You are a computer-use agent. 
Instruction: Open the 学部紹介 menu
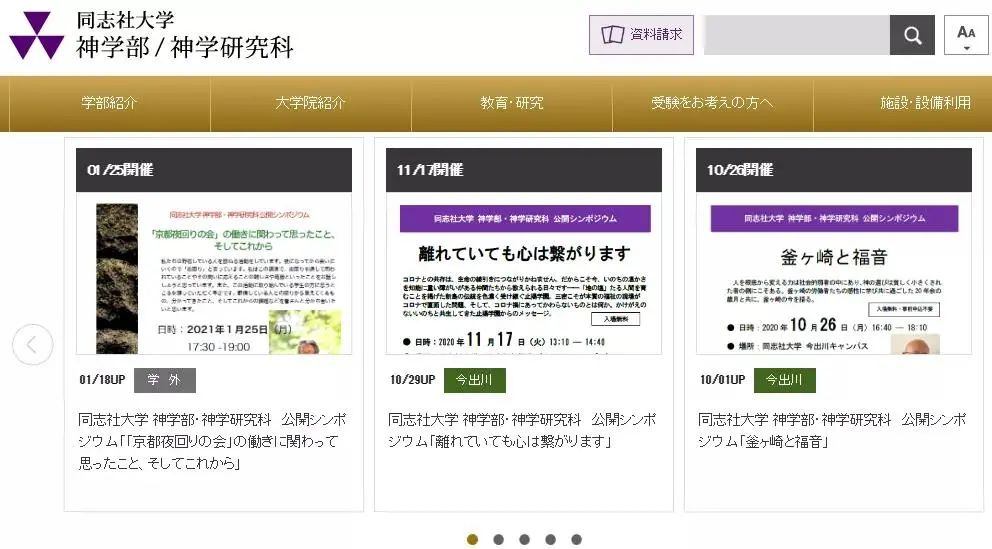(109, 103)
